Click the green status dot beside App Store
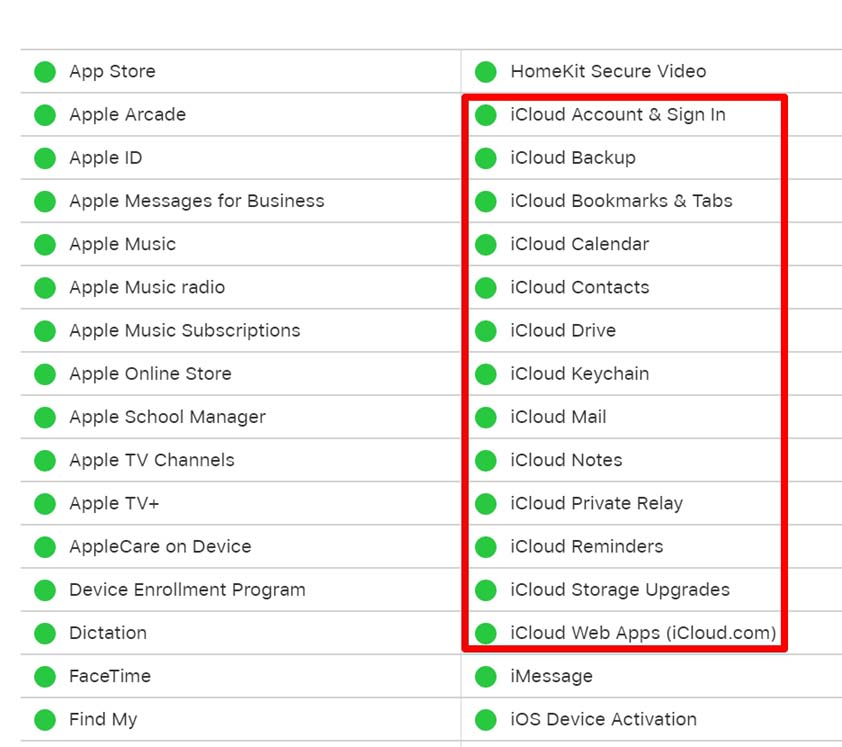 (x=45, y=71)
